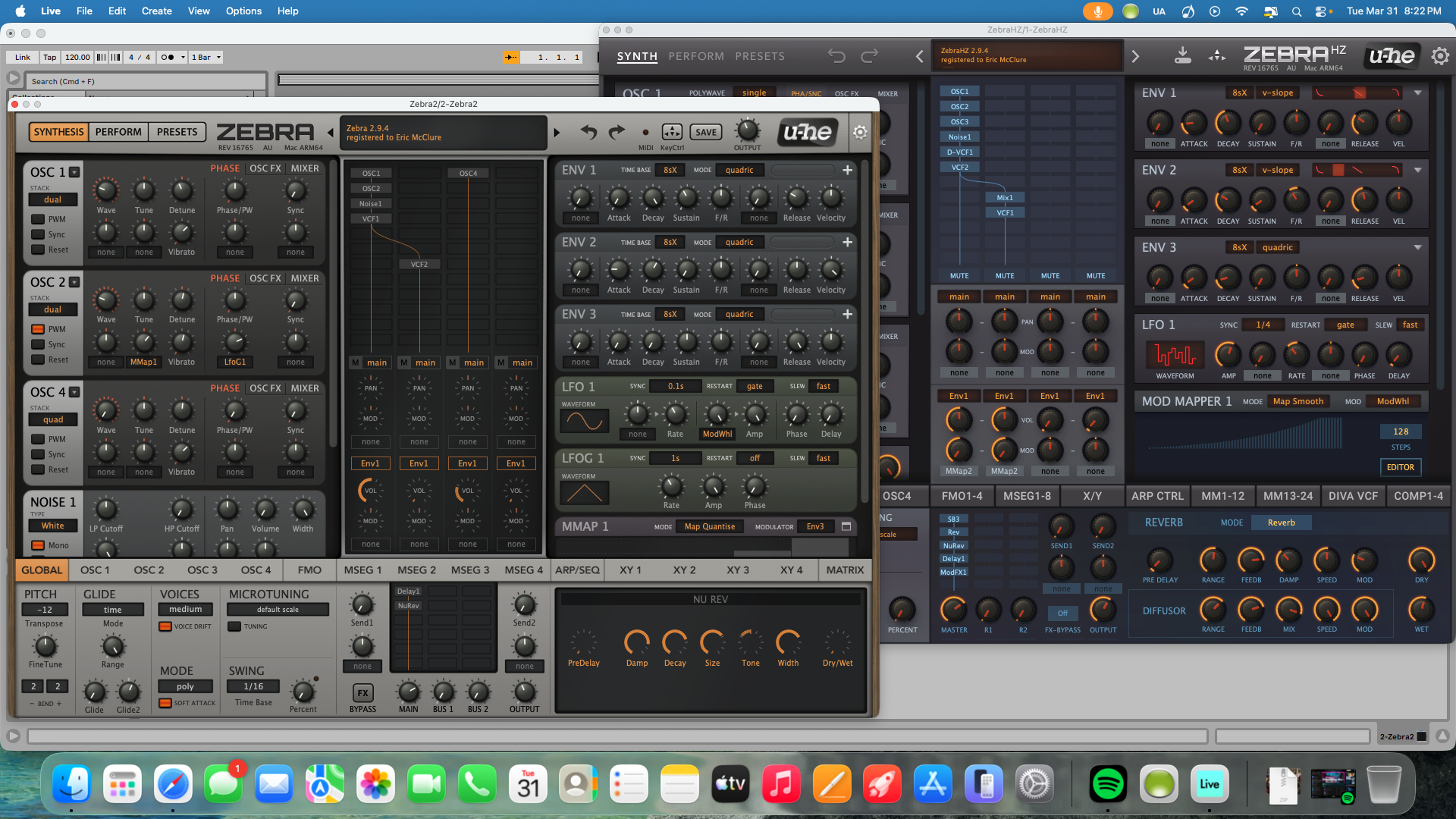1456x819 pixels.
Task: Adjust the Zebra2 OUTPUT knob
Action: click(x=747, y=130)
